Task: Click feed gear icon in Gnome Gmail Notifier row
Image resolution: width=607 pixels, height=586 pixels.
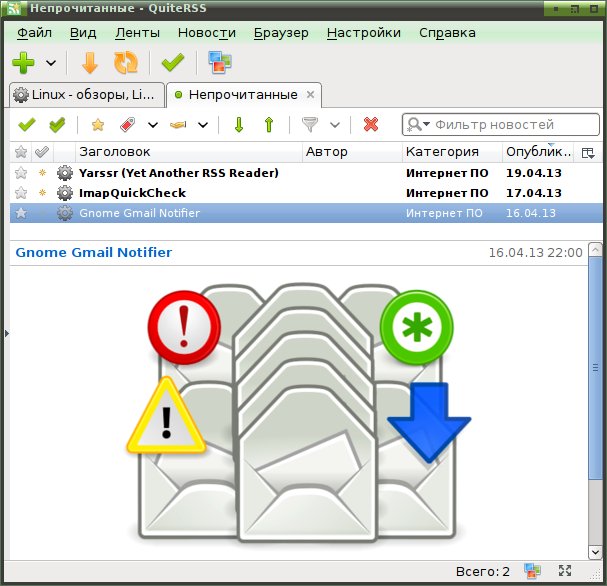Action: tap(65, 213)
